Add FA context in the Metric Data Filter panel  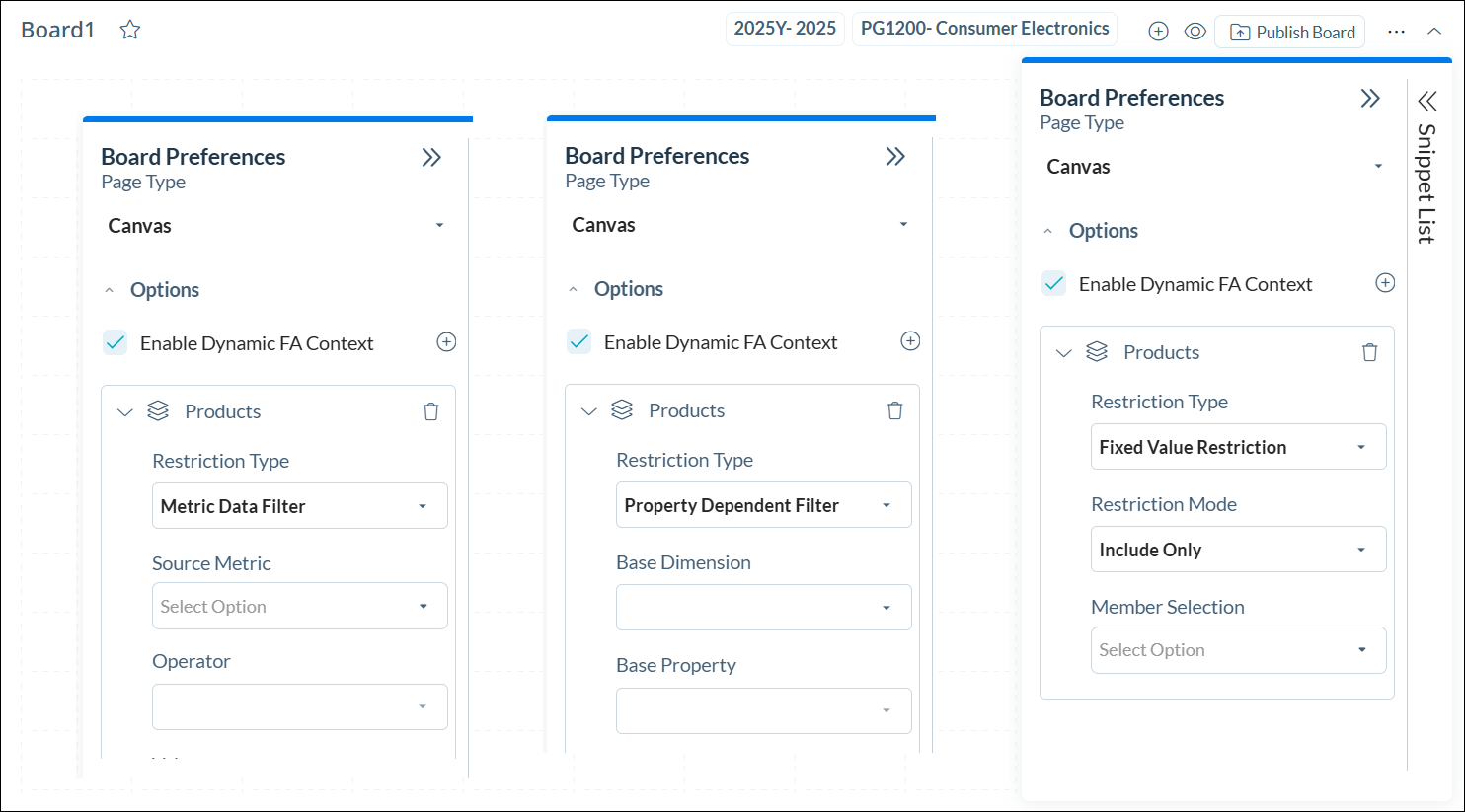tap(446, 342)
